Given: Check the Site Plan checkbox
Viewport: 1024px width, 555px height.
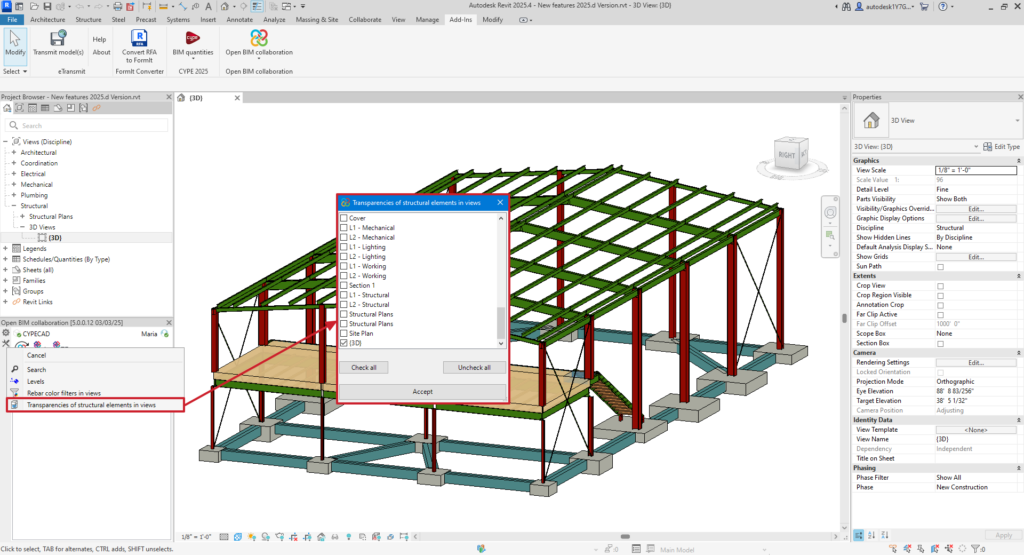Looking at the screenshot, I should (344, 333).
